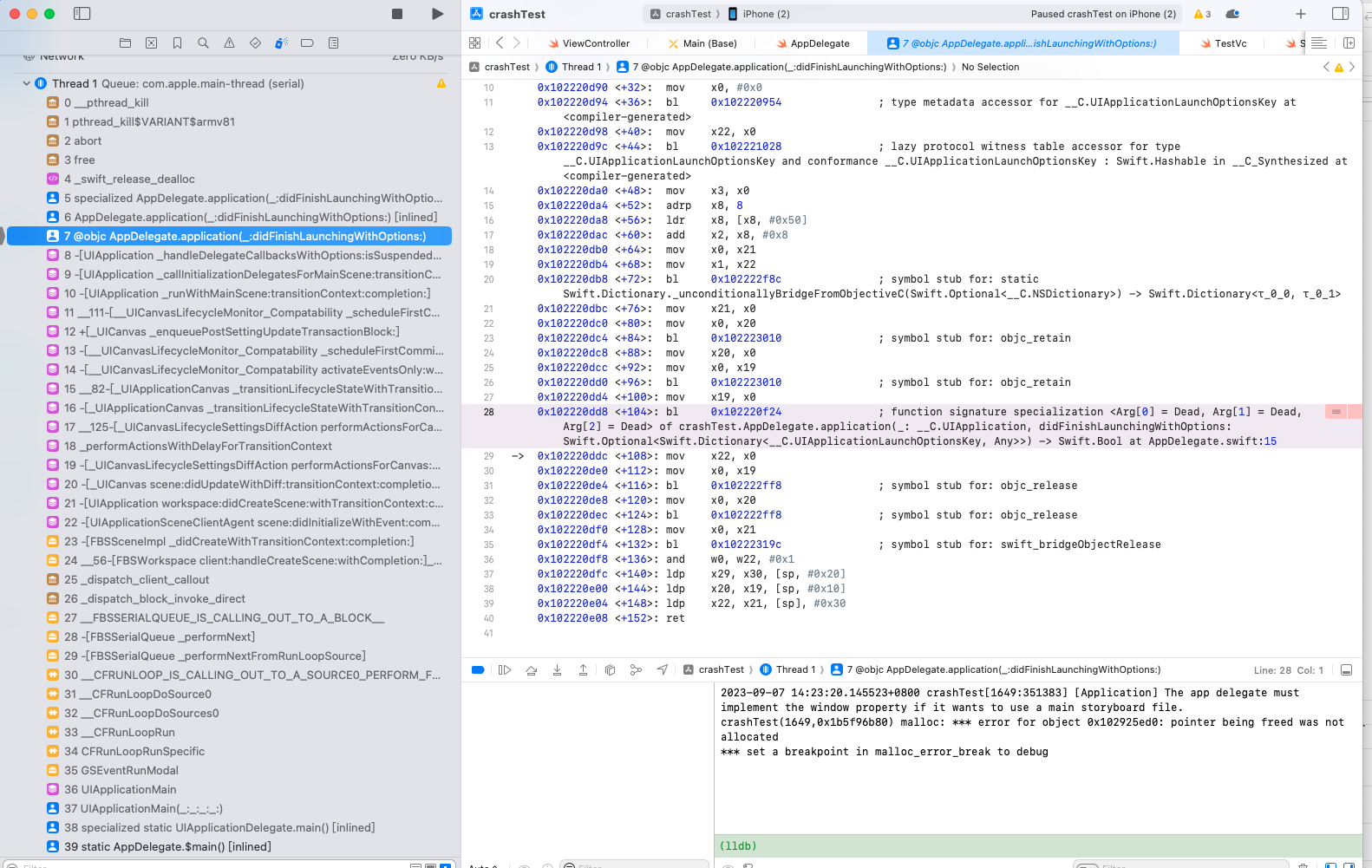Screen dimensions: 1372x868
Task: Hide the navigator sidebar
Action: tap(82, 14)
